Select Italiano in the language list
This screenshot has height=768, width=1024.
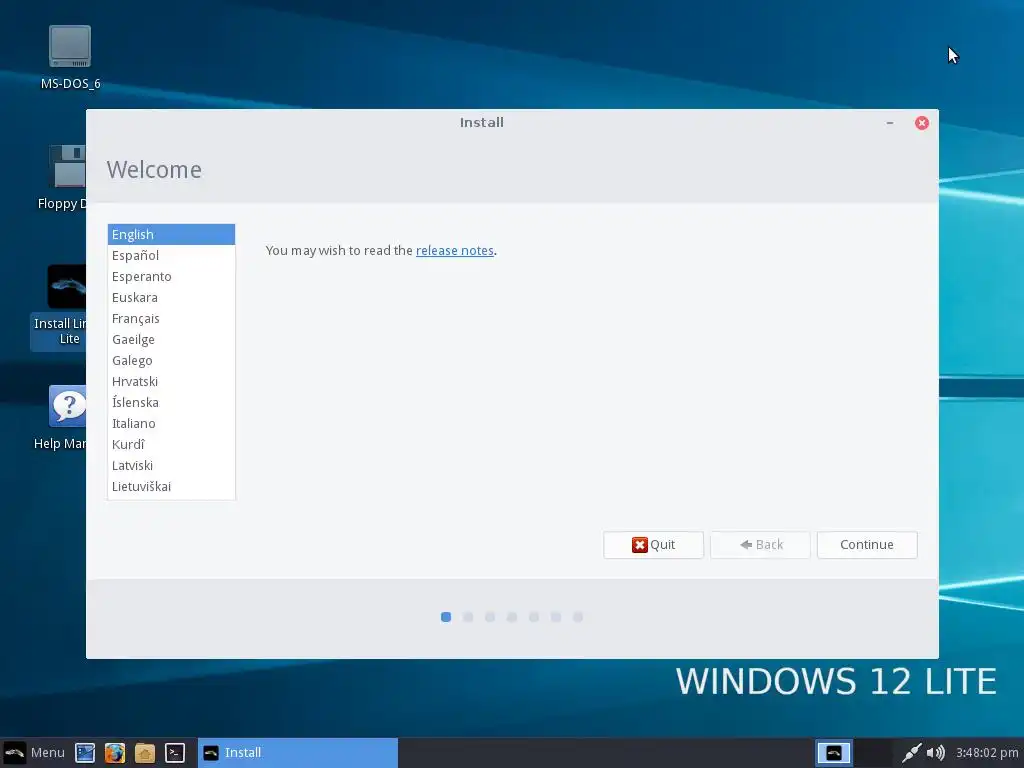point(171,423)
